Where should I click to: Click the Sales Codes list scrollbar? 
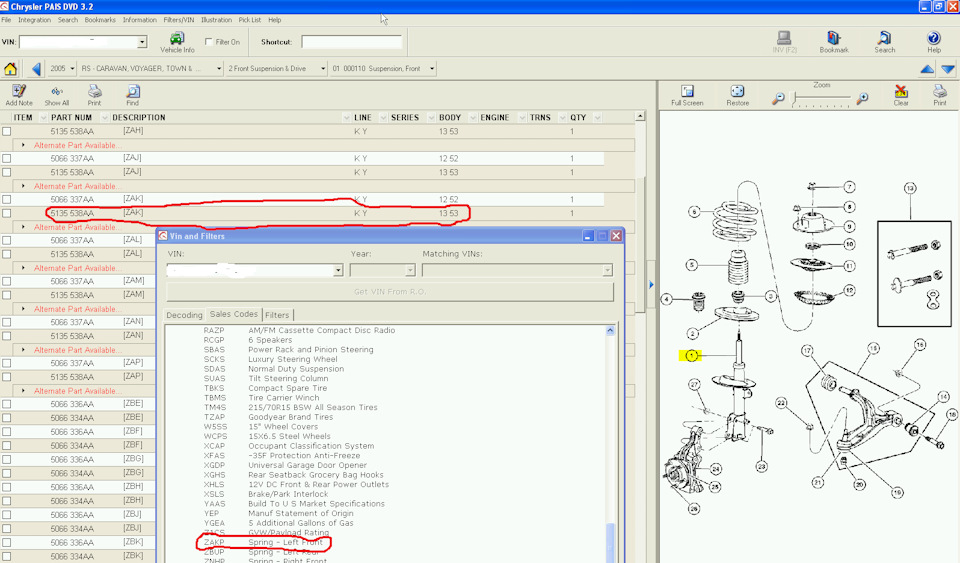(x=610, y=444)
